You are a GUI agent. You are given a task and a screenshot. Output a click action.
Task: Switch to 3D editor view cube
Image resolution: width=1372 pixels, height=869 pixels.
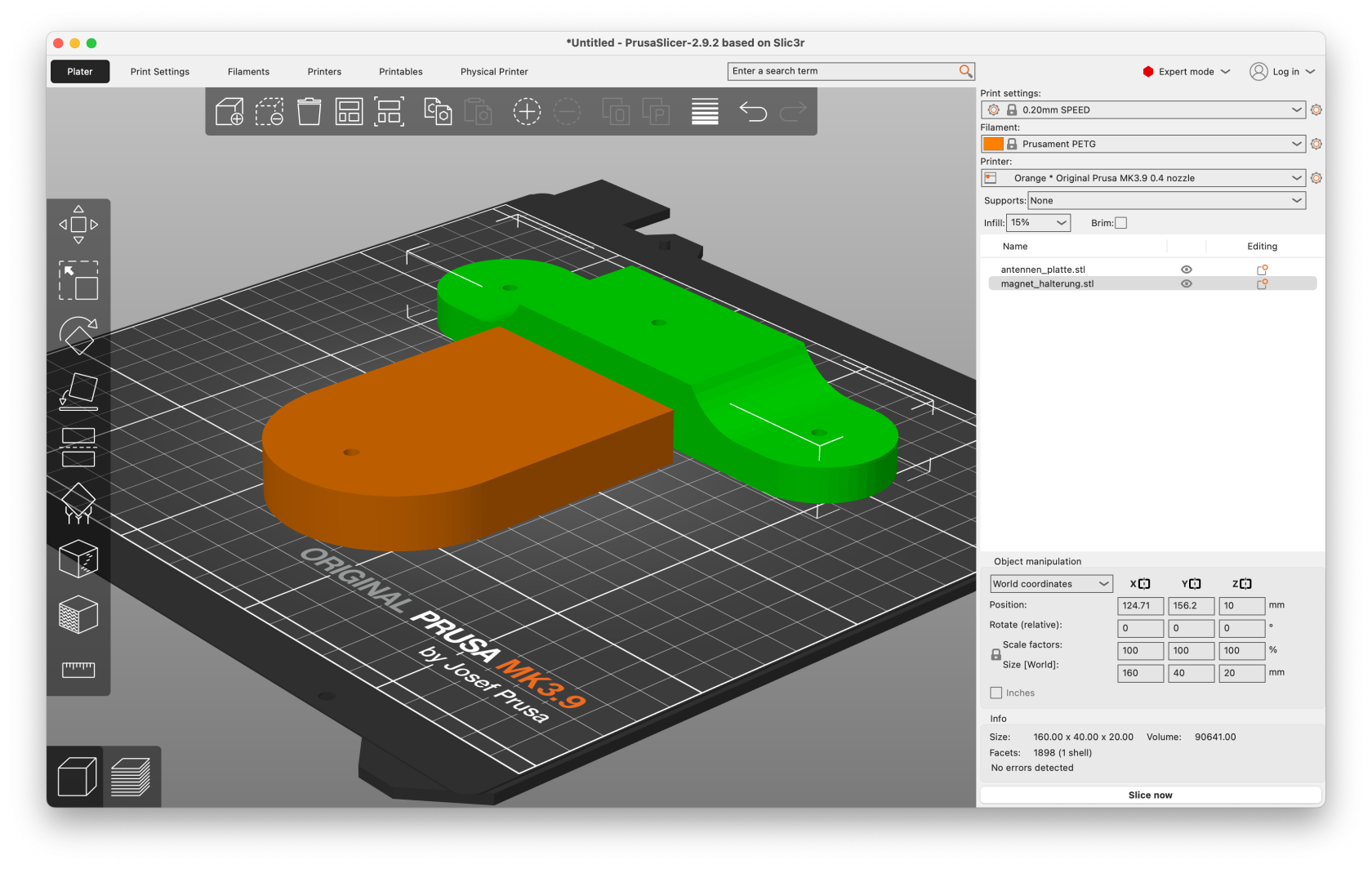coord(77,777)
